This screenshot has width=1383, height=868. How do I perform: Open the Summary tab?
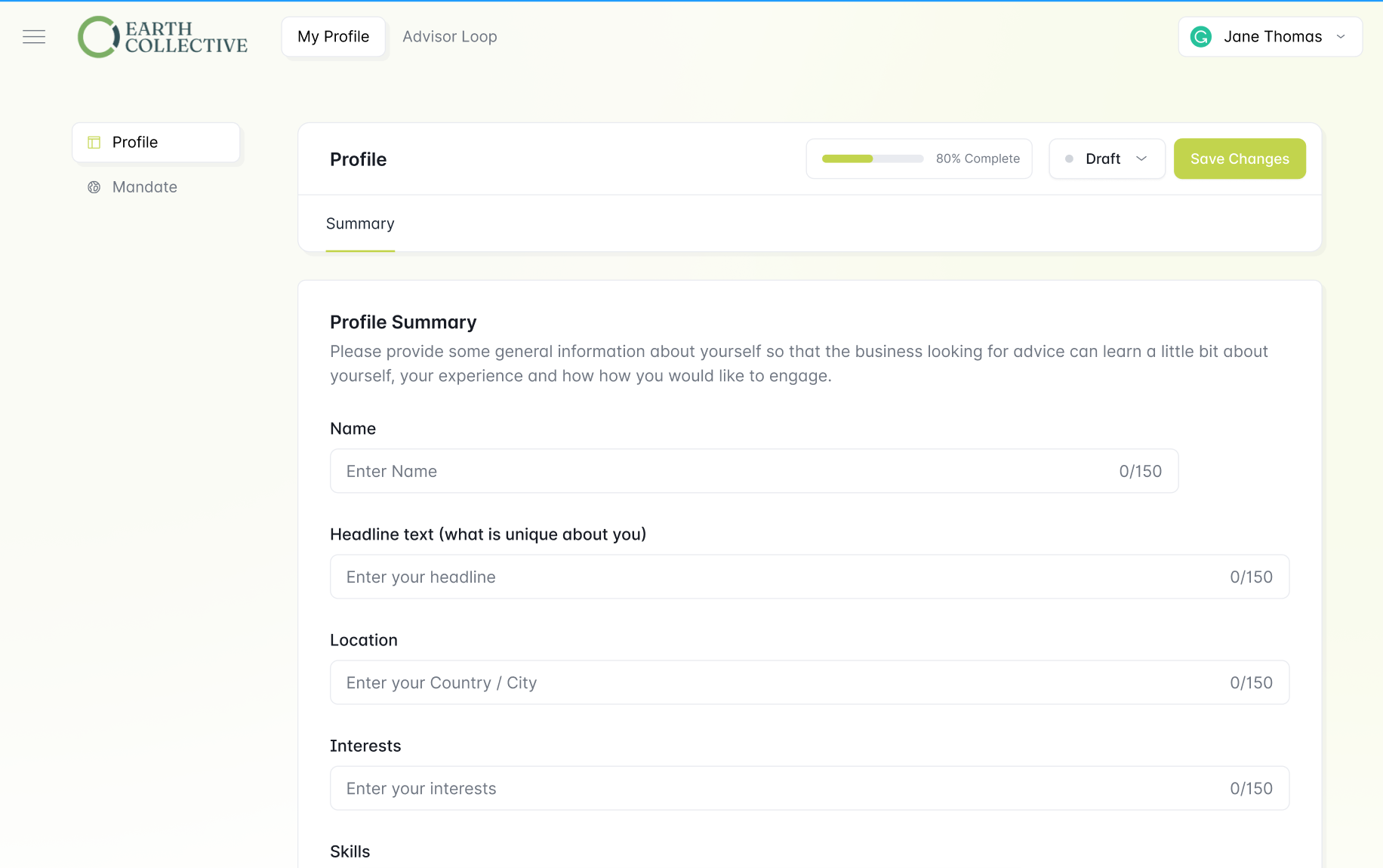pos(360,223)
